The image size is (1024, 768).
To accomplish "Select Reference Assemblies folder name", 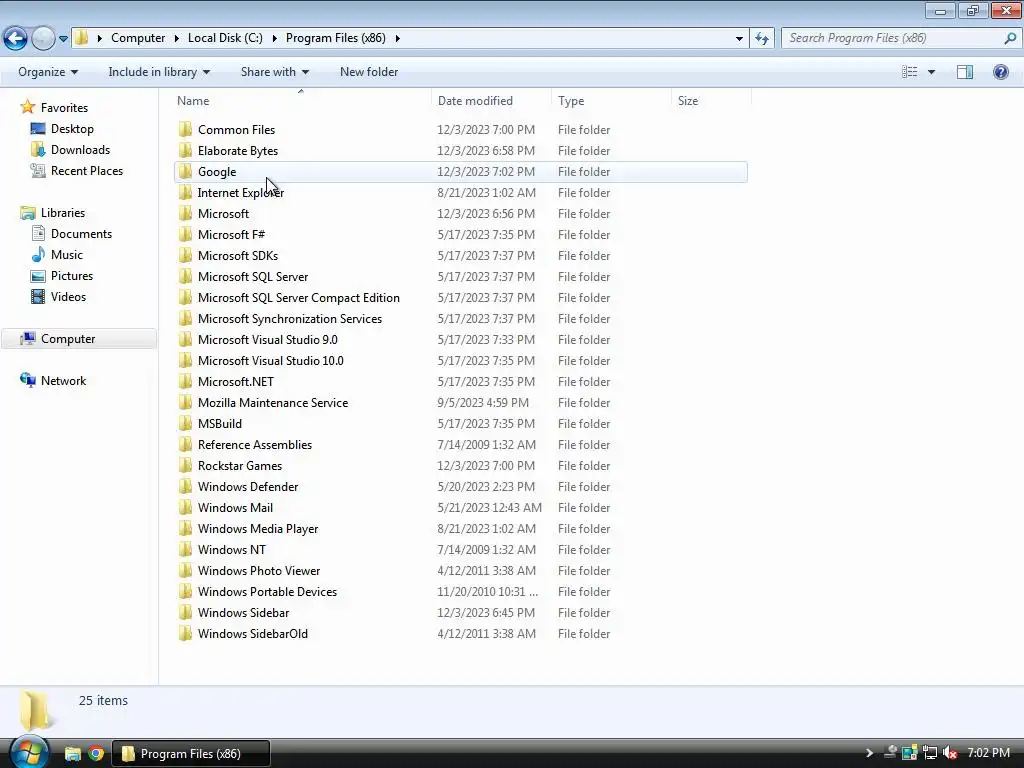I will [x=255, y=445].
